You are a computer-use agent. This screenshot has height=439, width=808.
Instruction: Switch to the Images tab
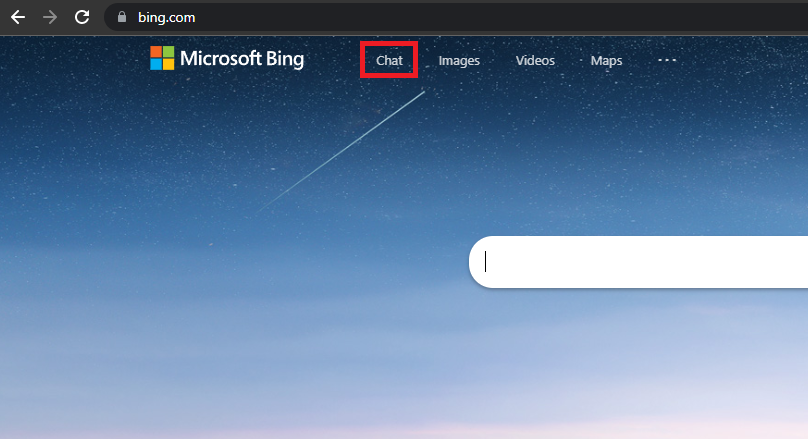[459, 61]
